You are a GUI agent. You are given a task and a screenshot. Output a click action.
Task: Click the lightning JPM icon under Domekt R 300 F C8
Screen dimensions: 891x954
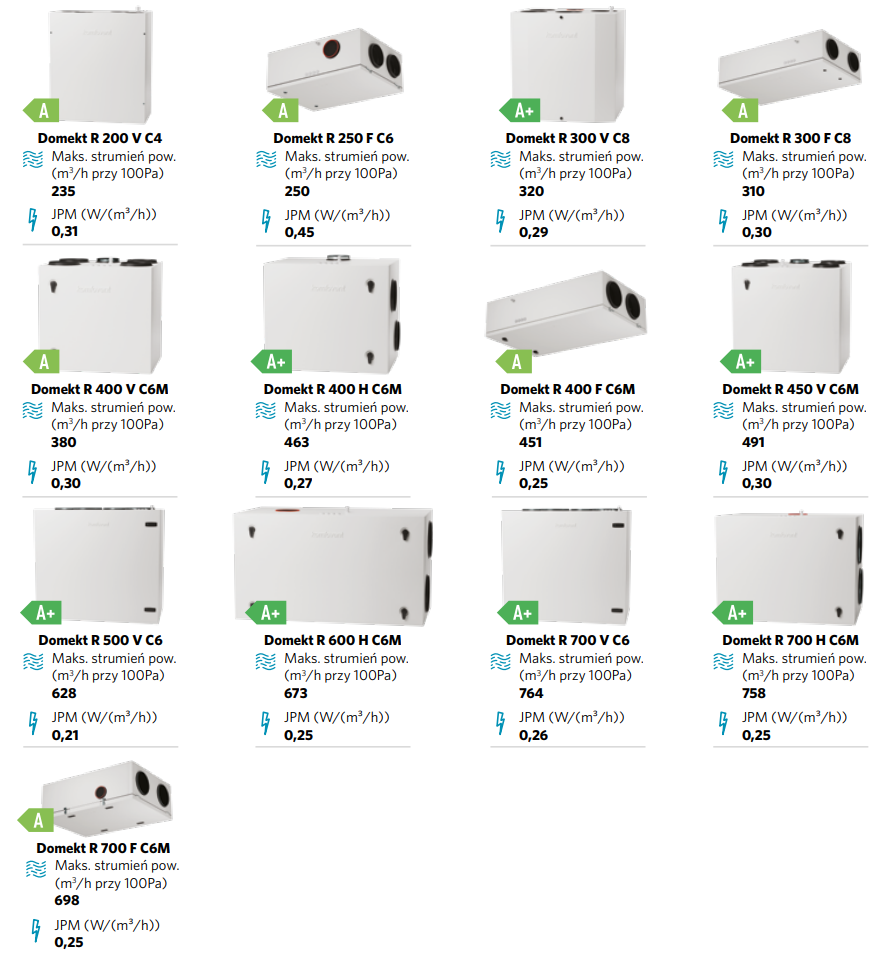(723, 220)
